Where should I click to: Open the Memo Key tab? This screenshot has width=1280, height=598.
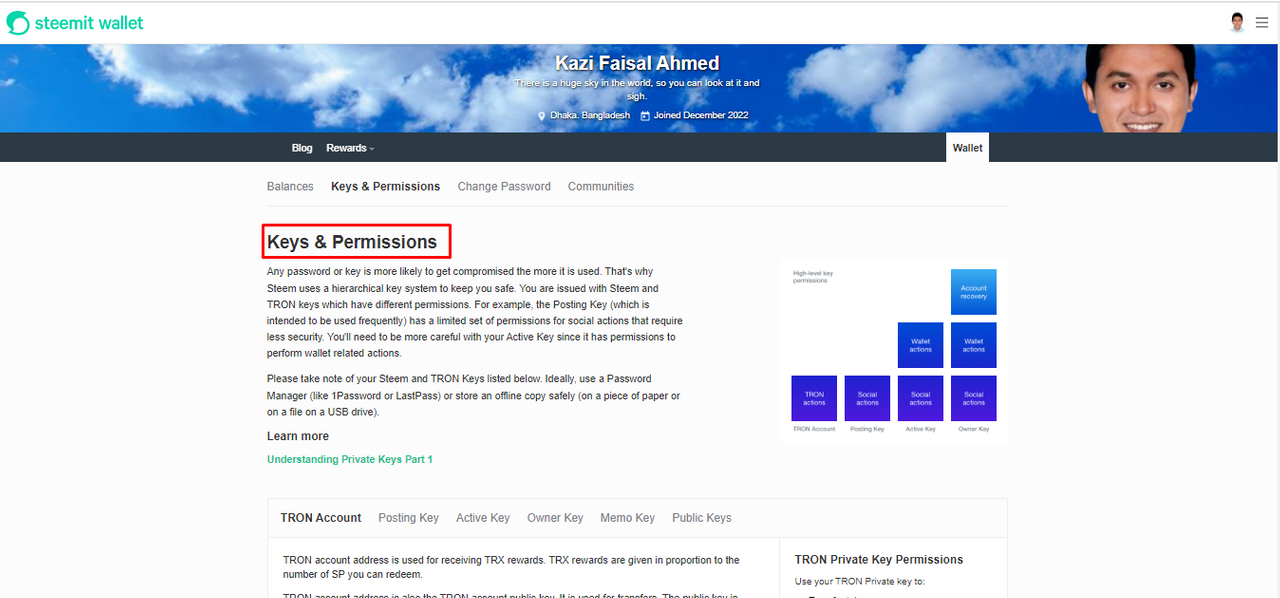coord(627,518)
